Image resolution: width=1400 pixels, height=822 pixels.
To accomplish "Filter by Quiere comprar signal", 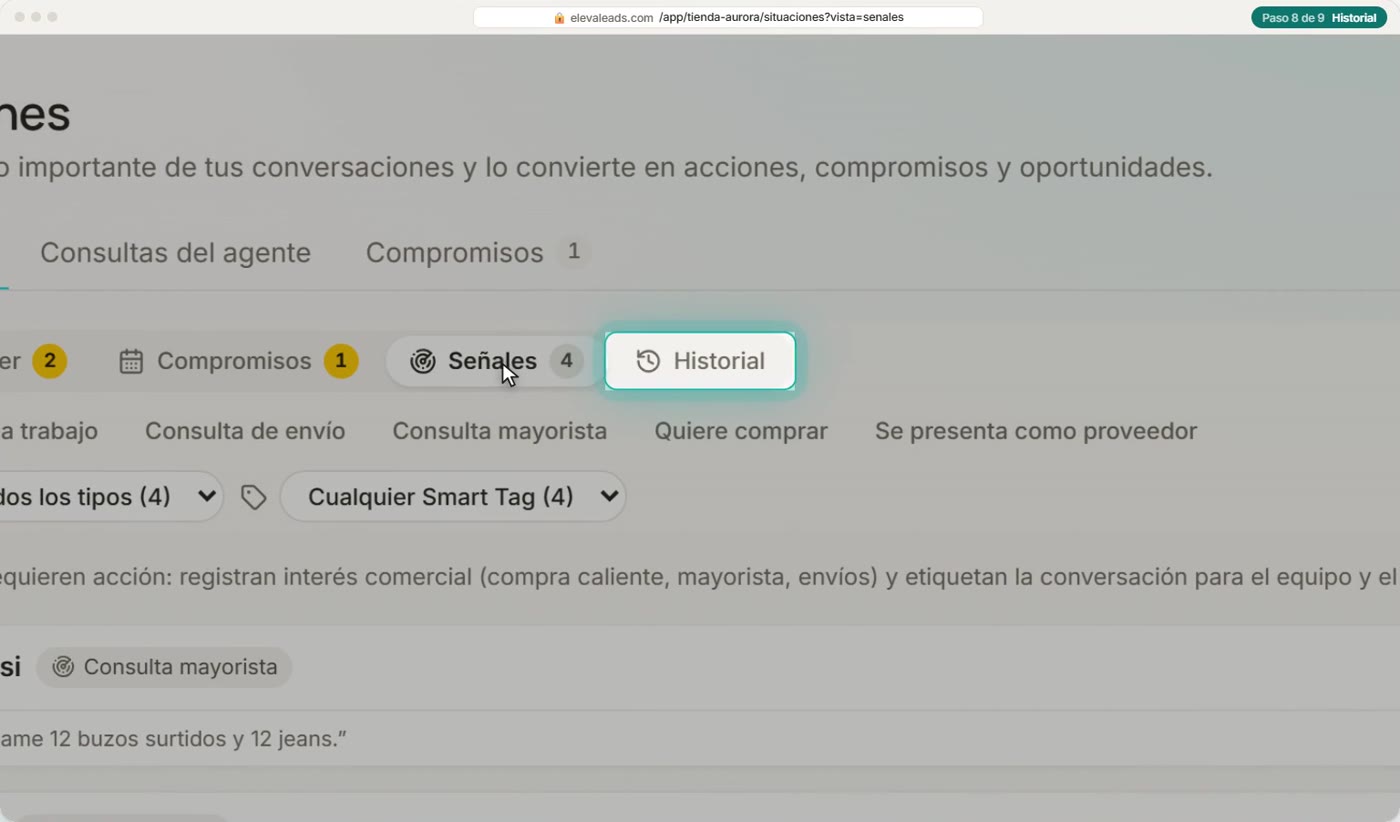I will [x=741, y=431].
